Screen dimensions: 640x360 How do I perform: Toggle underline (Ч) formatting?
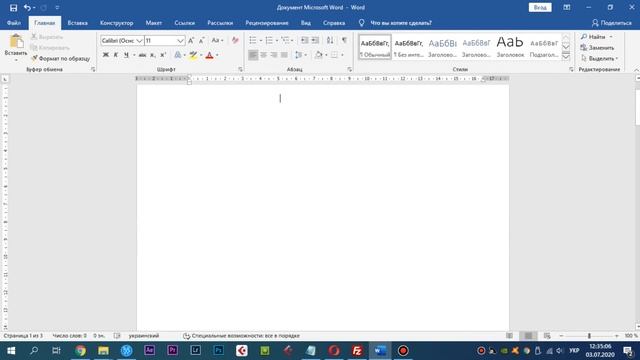pyautogui.click(x=126, y=55)
